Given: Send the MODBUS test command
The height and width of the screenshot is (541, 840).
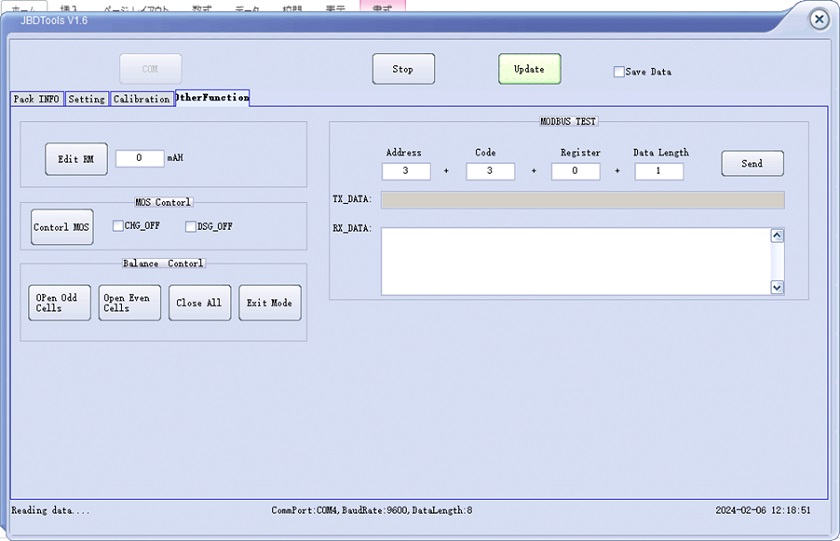Looking at the screenshot, I should [x=753, y=163].
